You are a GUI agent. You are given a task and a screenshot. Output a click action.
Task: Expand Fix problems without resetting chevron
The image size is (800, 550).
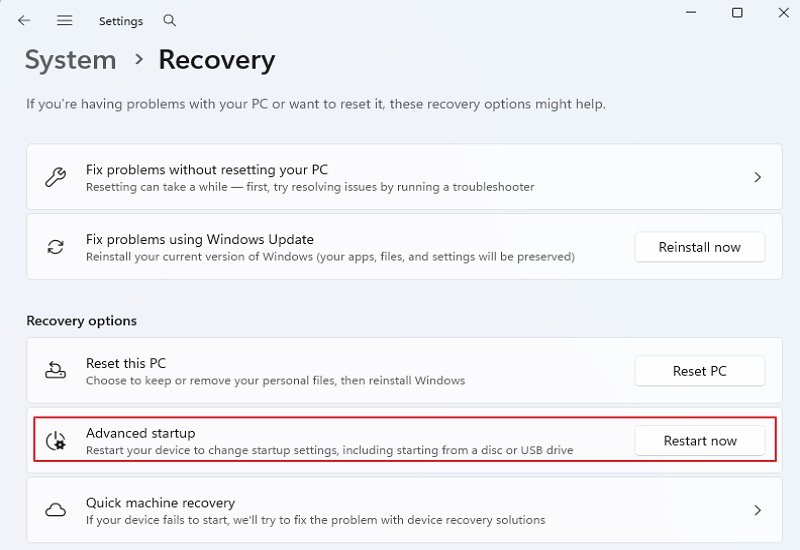tap(757, 178)
